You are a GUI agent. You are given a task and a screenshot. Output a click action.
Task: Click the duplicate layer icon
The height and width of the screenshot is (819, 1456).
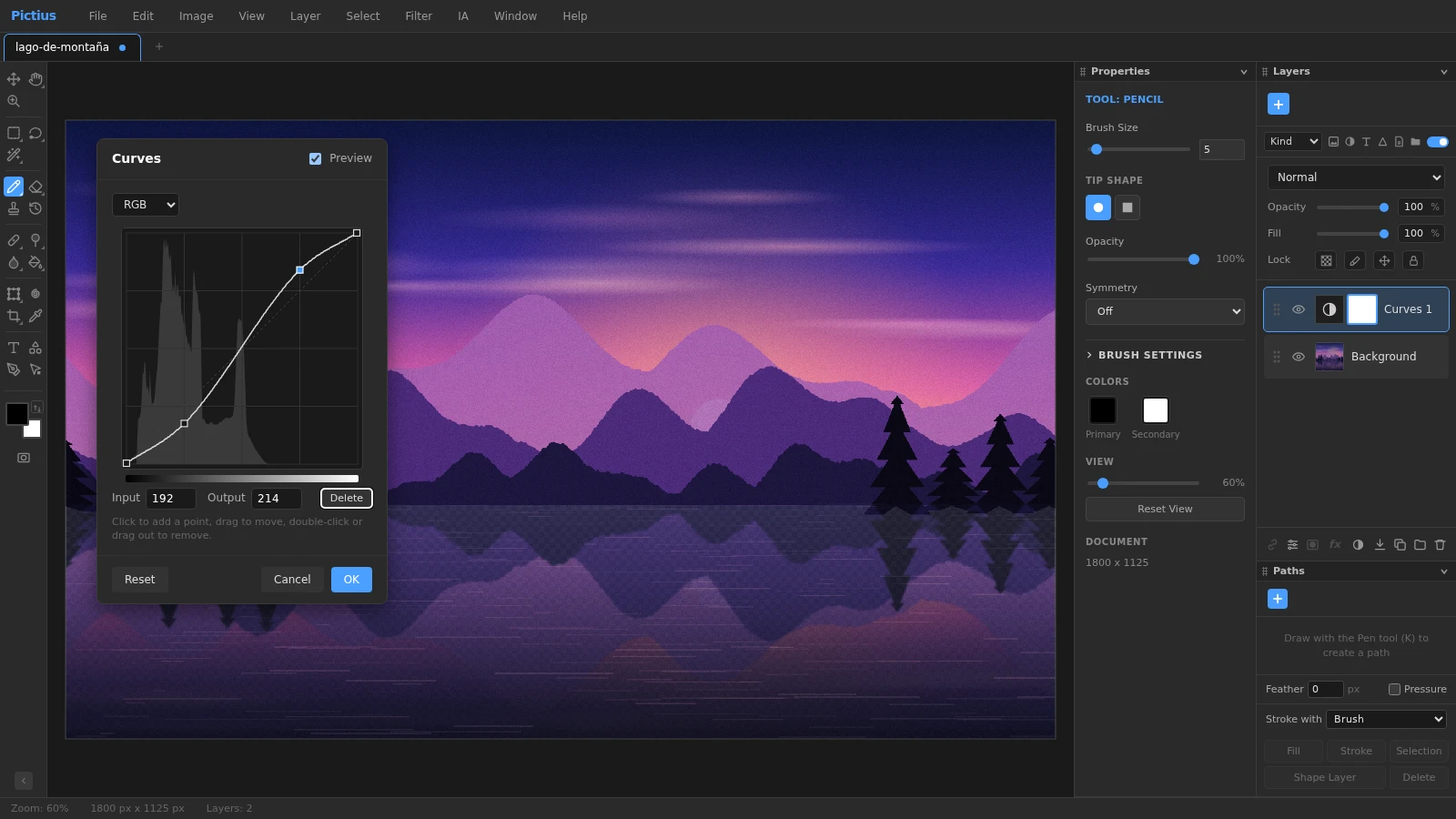[1400, 545]
